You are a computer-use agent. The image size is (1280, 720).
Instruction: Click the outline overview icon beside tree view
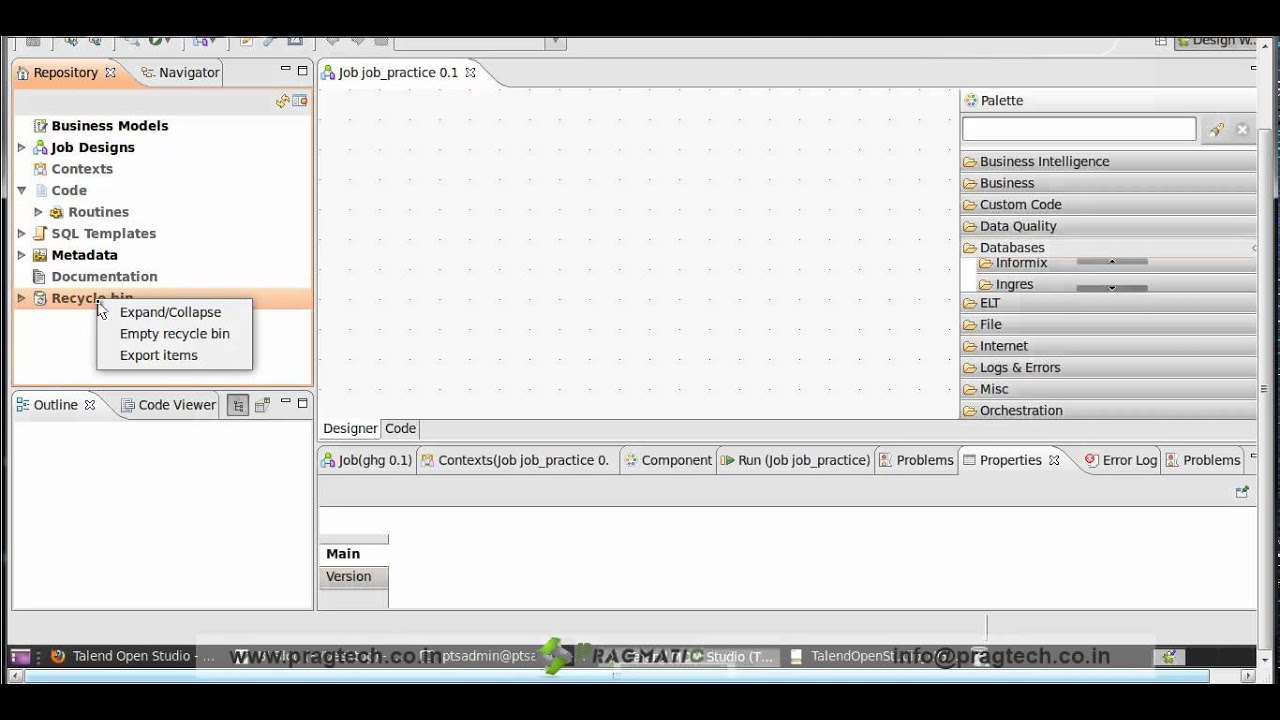click(262, 405)
